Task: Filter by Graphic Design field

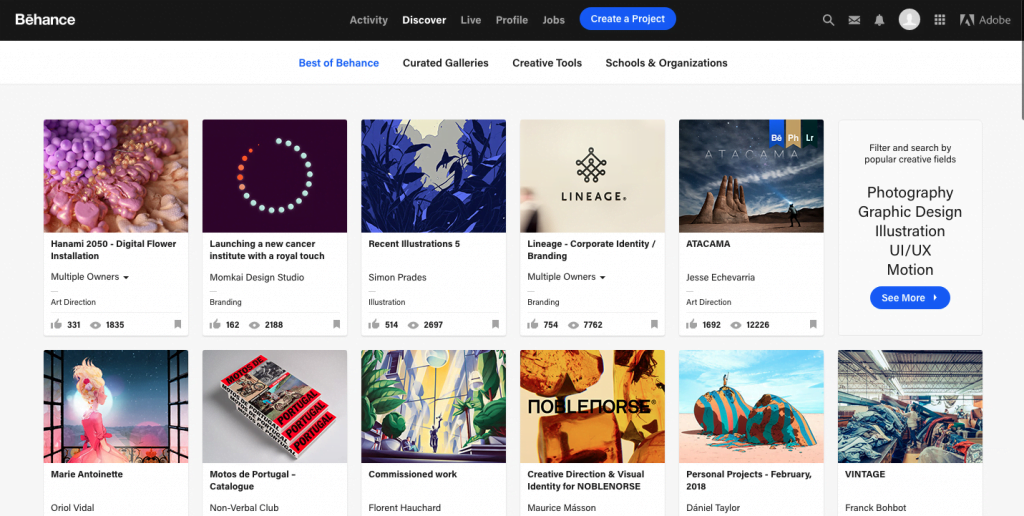Action: (910, 212)
